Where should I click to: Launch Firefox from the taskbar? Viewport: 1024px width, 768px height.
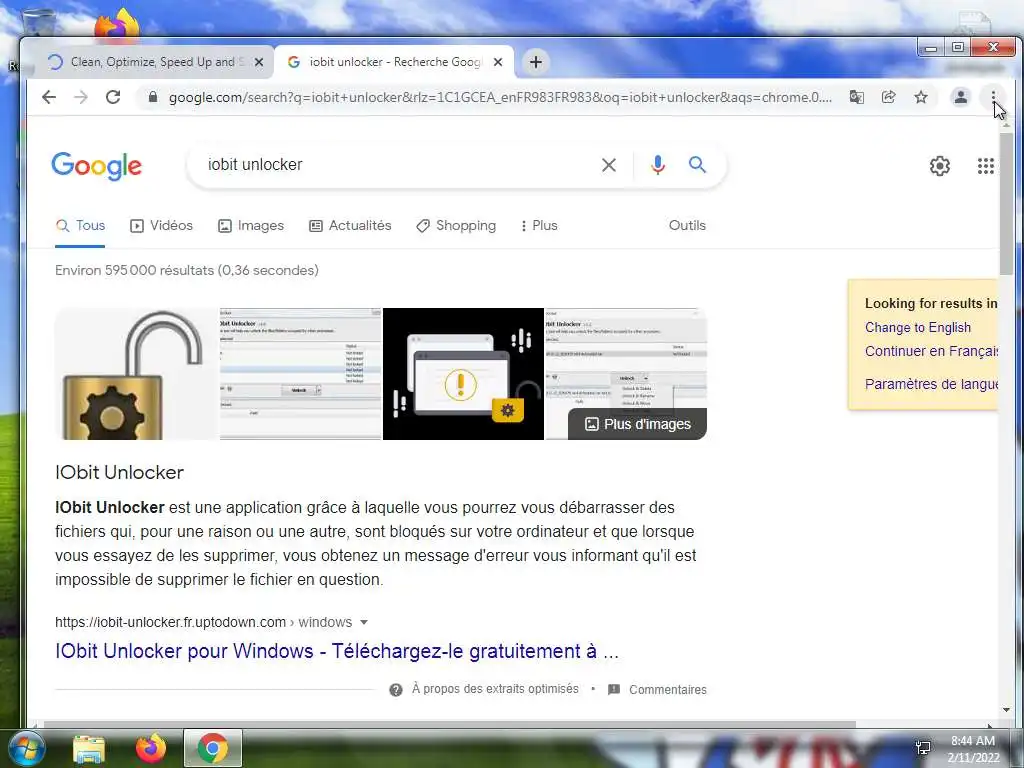tap(151, 748)
